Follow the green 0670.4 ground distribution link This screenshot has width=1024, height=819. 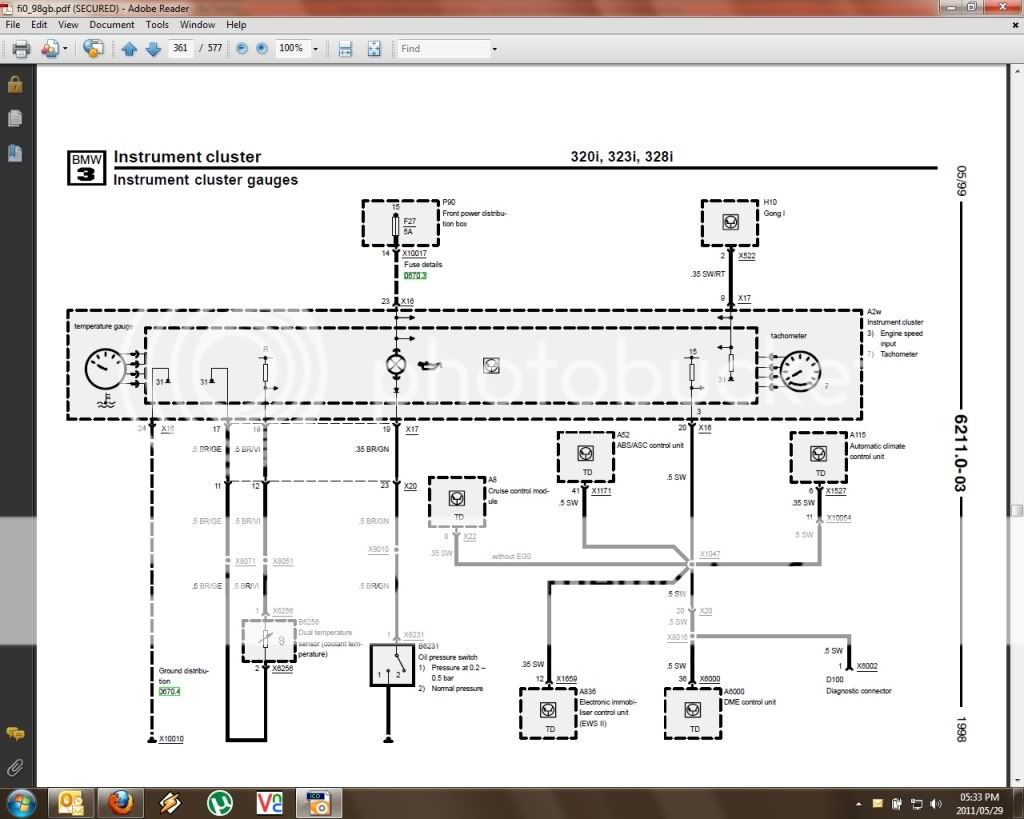(x=169, y=692)
